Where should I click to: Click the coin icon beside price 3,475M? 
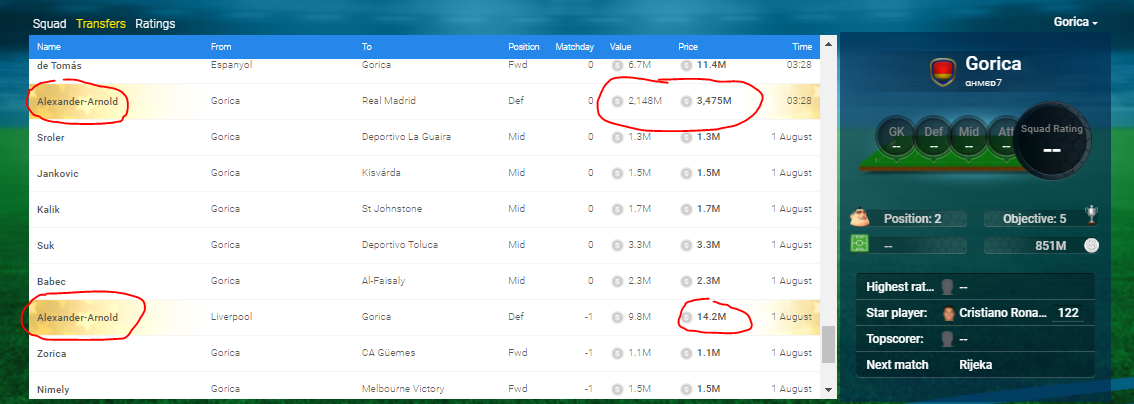pyautogui.click(x=685, y=101)
